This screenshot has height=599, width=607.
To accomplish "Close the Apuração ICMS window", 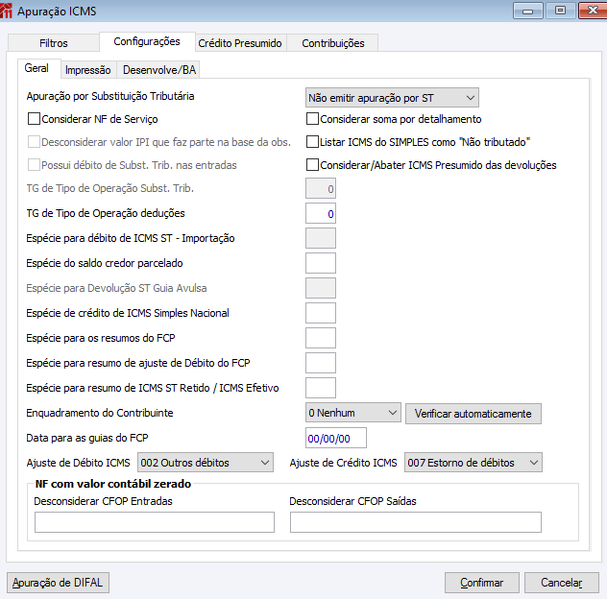I will click(593, 11).
